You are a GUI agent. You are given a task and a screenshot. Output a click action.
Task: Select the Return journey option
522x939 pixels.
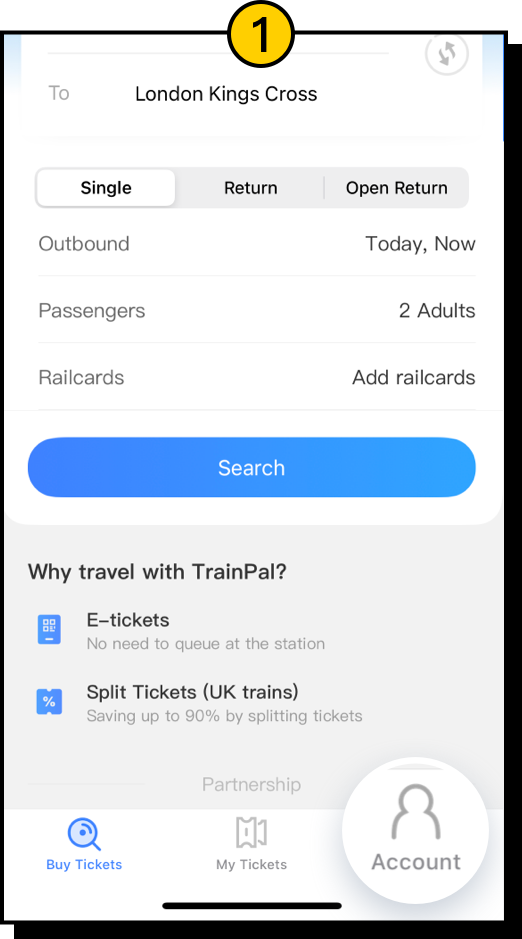[251, 187]
